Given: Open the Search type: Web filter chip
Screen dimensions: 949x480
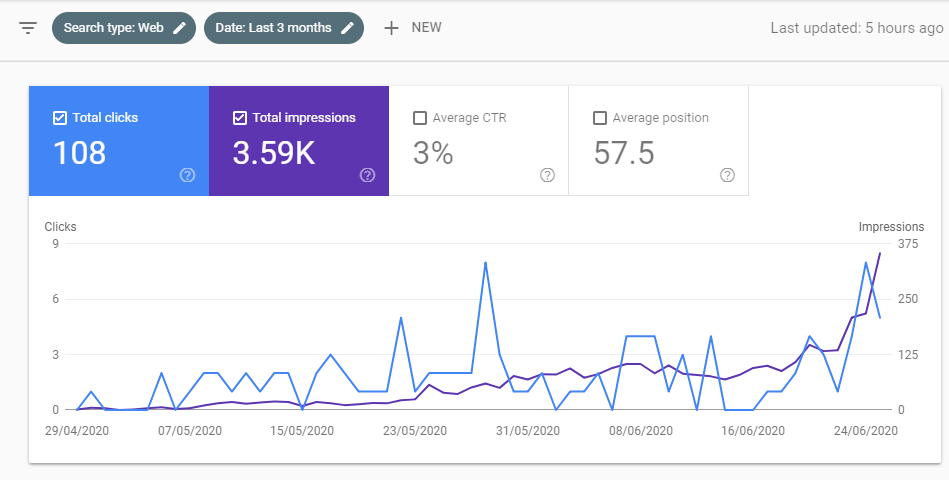Looking at the screenshot, I should (x=124, y=28).
